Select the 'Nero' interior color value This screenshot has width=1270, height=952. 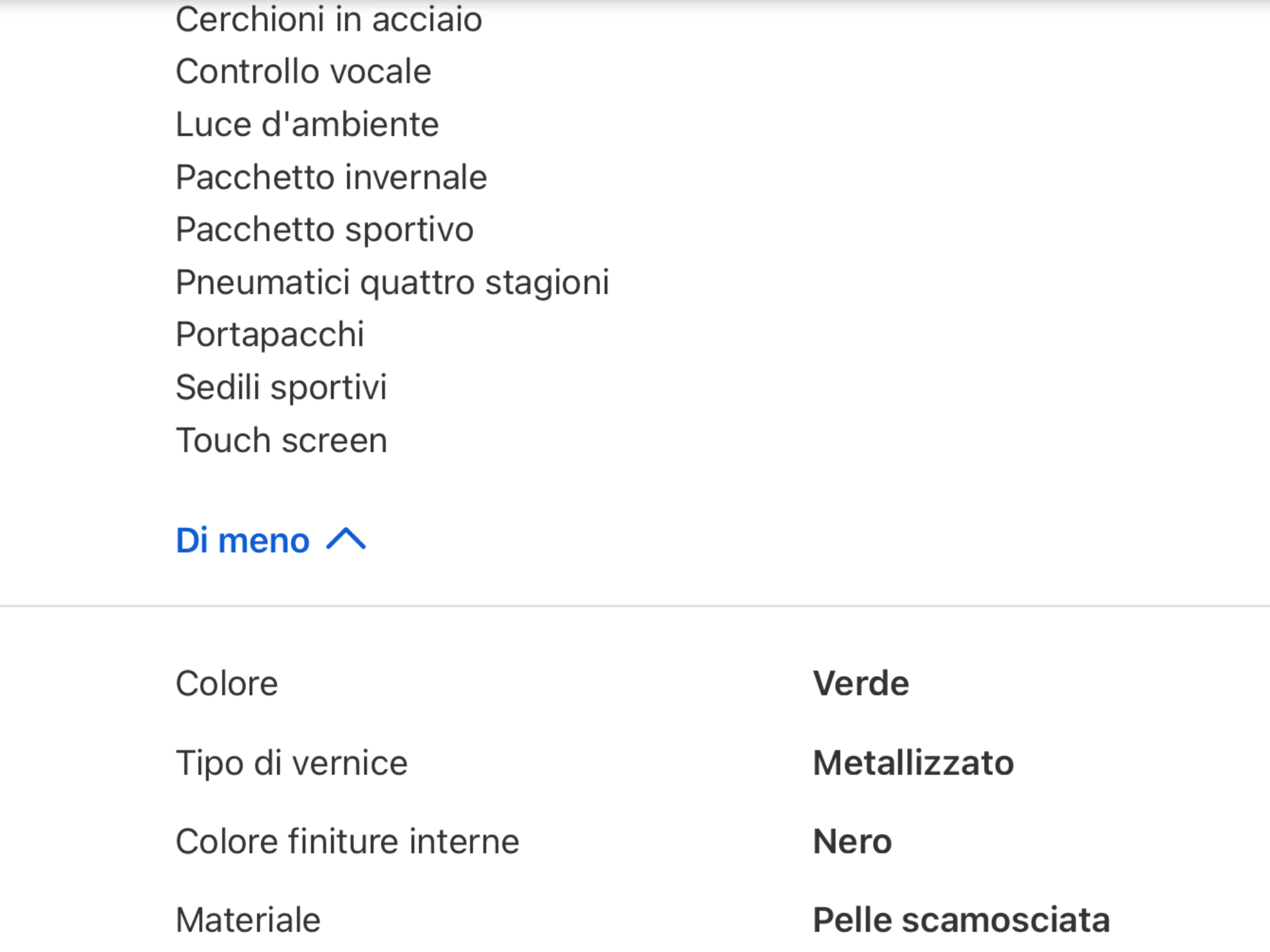(x=852, y=841)
